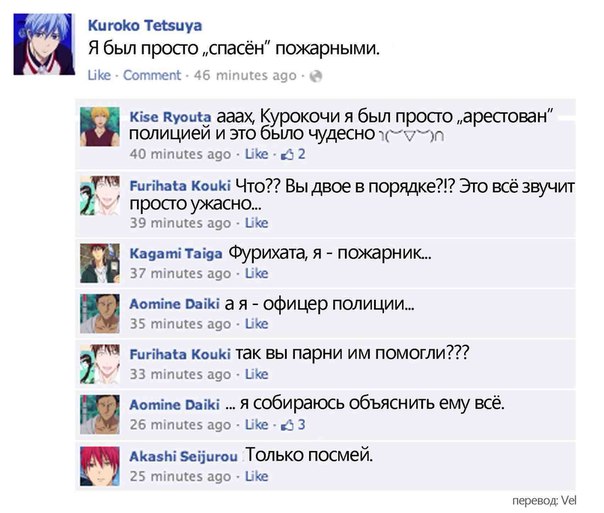Open Kuroko Tetsuya's profile picture
Viewport: 604px width, 513px height.
(x=43, y=44)
